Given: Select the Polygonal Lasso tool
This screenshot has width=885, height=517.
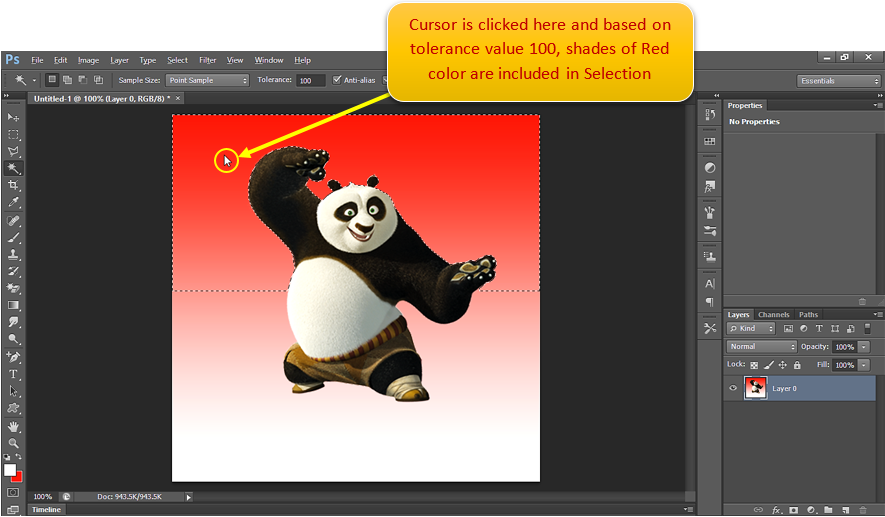Looking at the screenshot, I should (x=13, y=151).
